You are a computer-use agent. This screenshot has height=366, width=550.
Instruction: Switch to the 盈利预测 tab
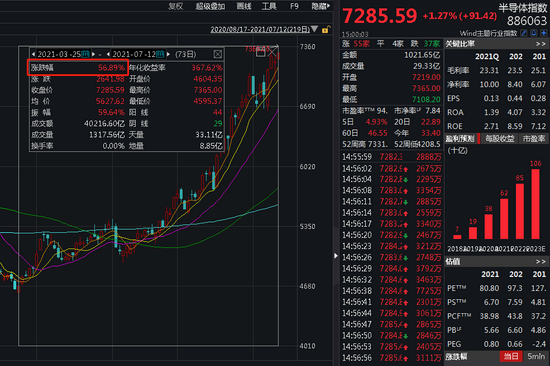(x=460, y=139)
